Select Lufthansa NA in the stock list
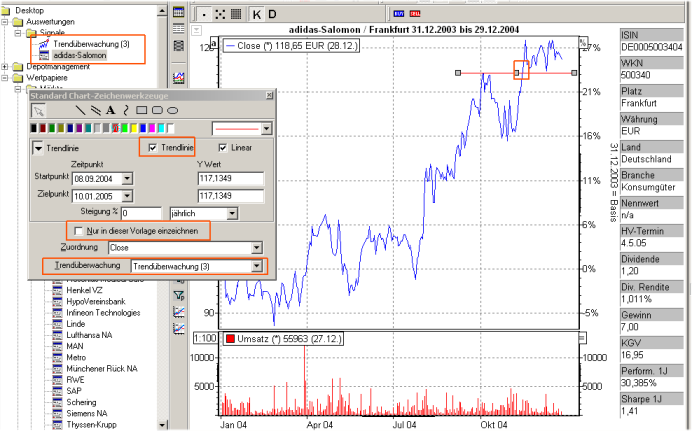 point(89,335)
